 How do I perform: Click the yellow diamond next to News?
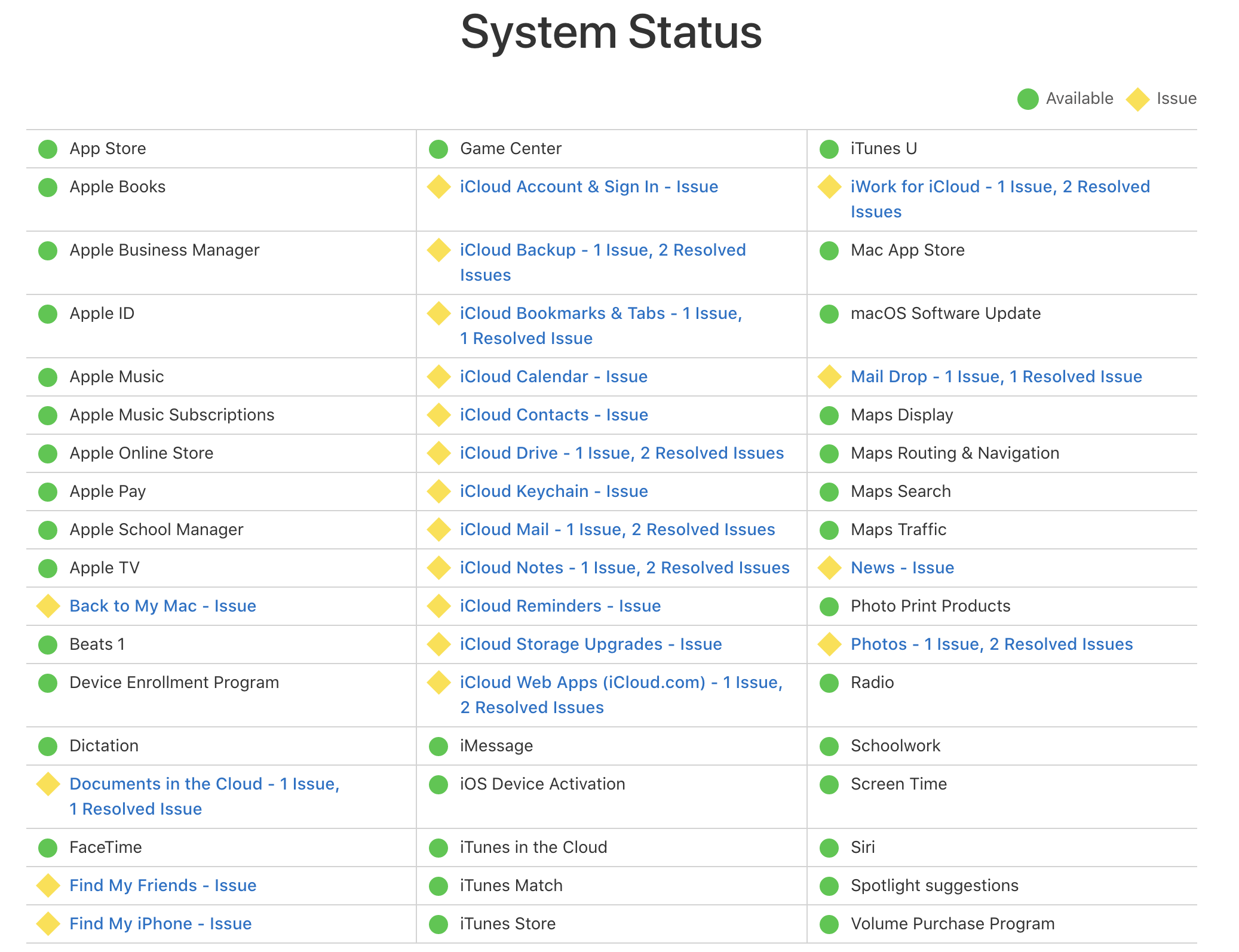click(829, 568)
